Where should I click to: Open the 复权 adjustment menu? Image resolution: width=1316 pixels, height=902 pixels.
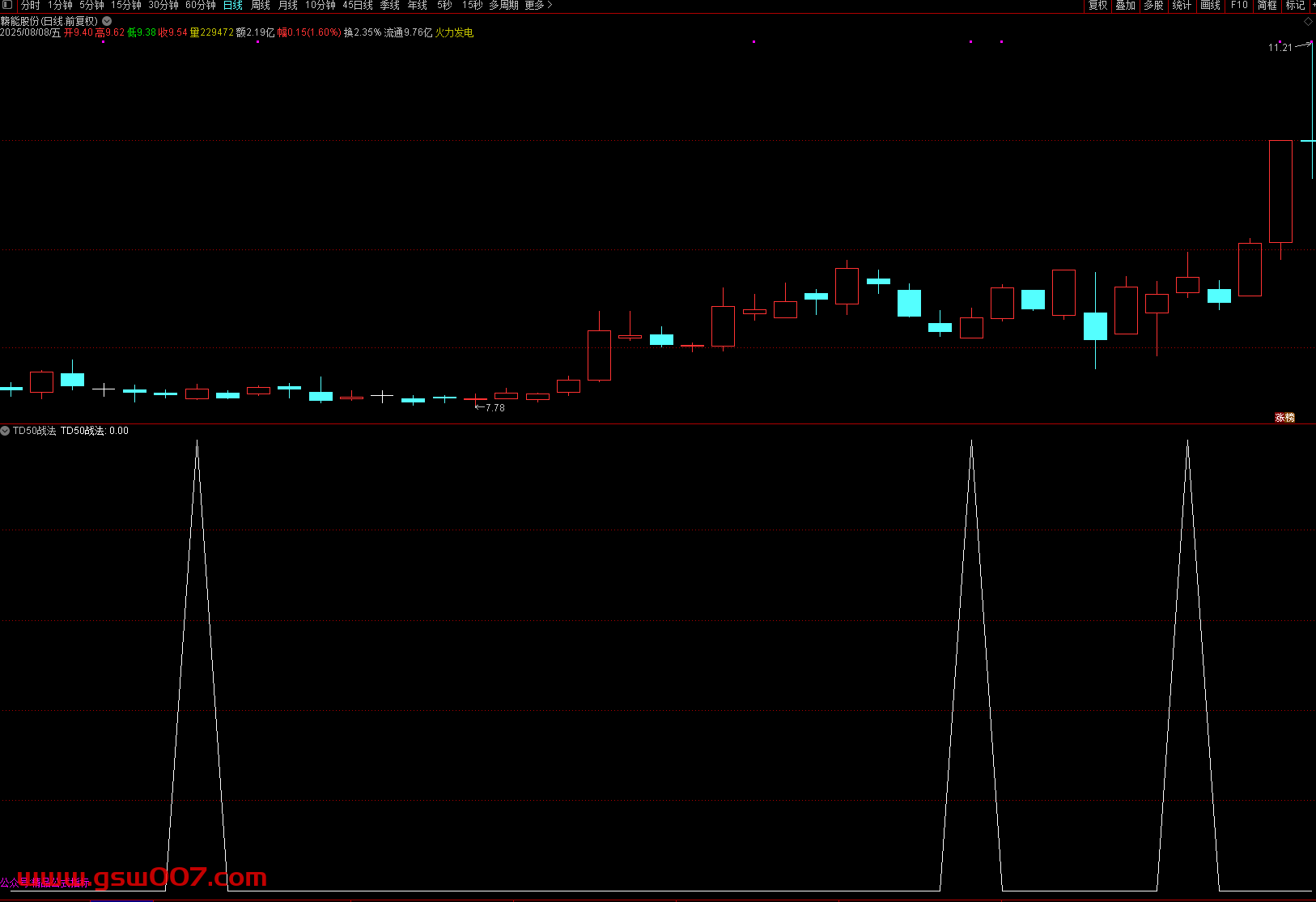[1097, 6]
